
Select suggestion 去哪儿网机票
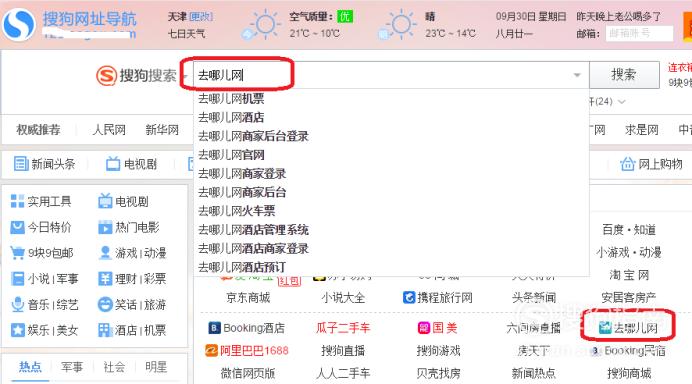(231, 98)
